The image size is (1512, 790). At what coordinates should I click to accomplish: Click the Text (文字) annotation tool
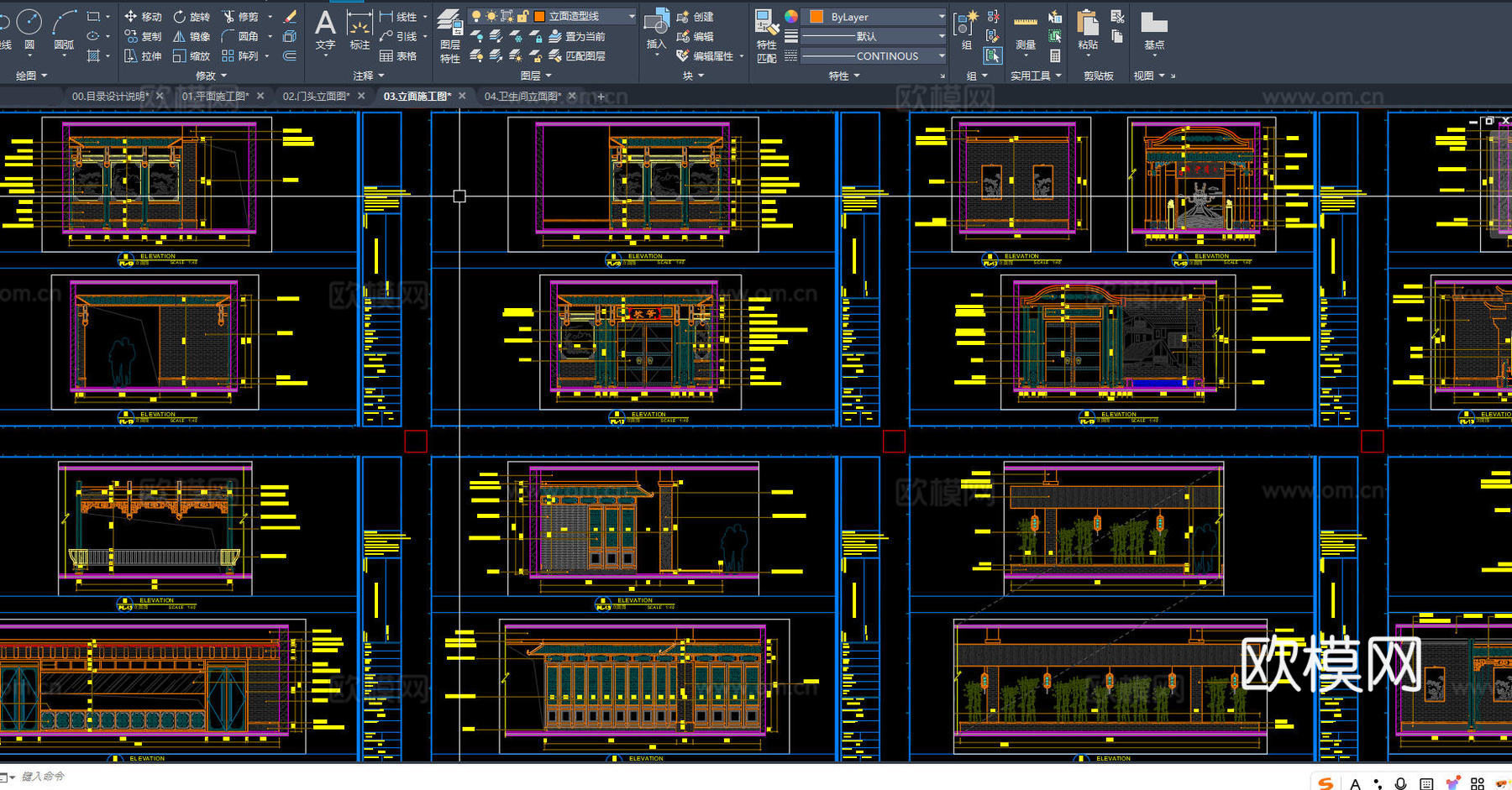click(325, 29)
